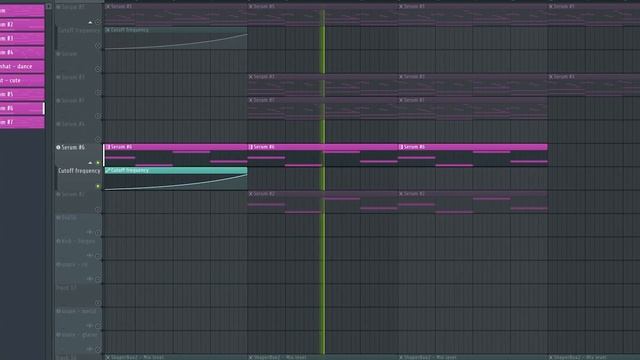Open clip menu of first Serum #6 clip
The height and width of the screenshot is (360, 640).
pyautogui.click(x=108, y=147)
